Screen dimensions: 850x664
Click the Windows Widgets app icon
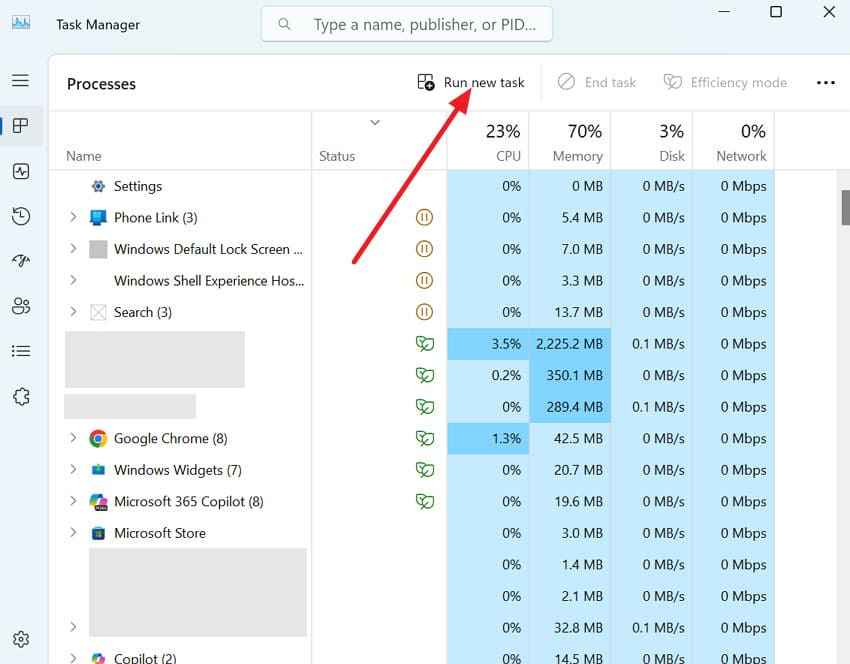click(98, 470)
